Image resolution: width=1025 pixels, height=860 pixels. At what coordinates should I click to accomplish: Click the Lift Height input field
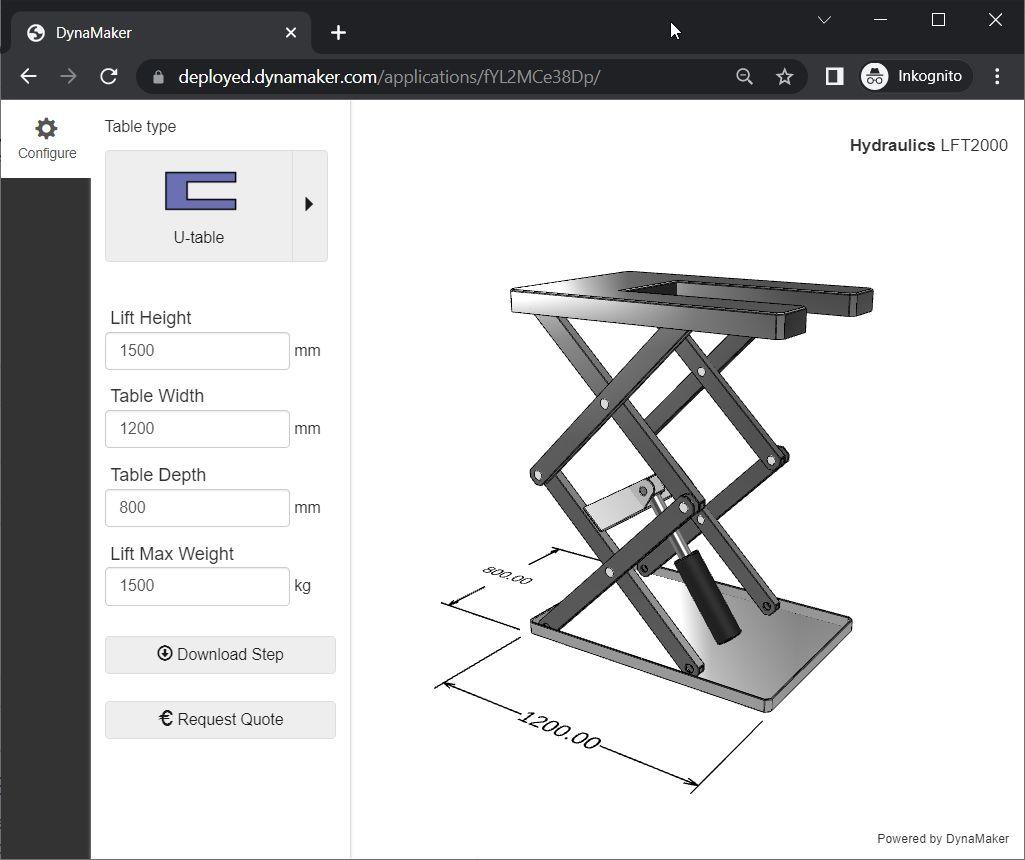[197, 351]
